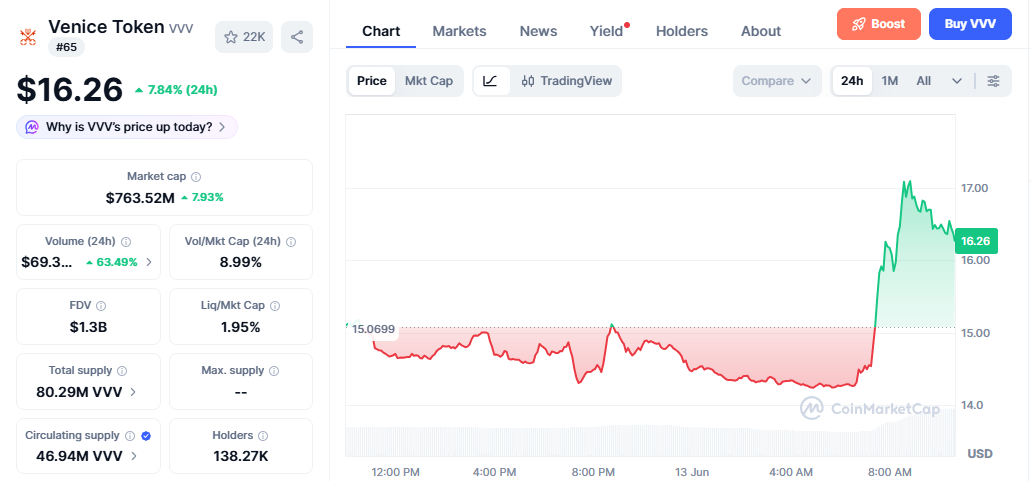Expand Circulating supply details chevron
Screen dimensions: 1031x481
tap(133, 455)
